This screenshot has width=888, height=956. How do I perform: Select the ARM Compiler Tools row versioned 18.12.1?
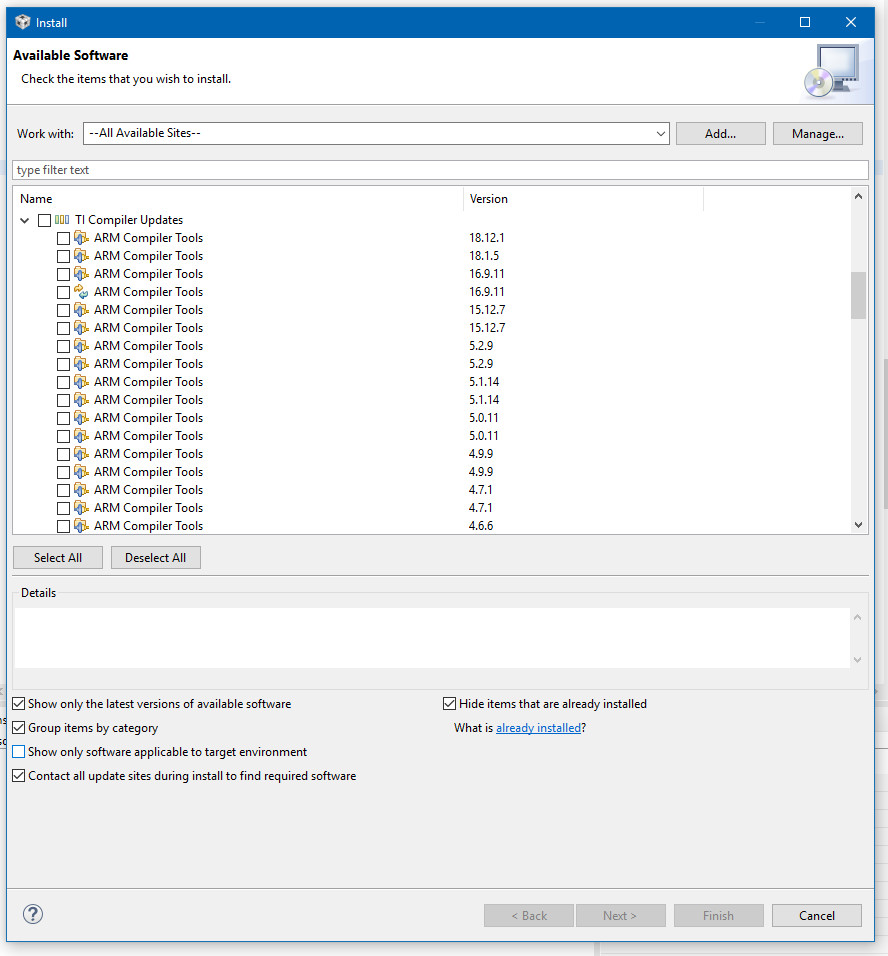coord(148,238)
